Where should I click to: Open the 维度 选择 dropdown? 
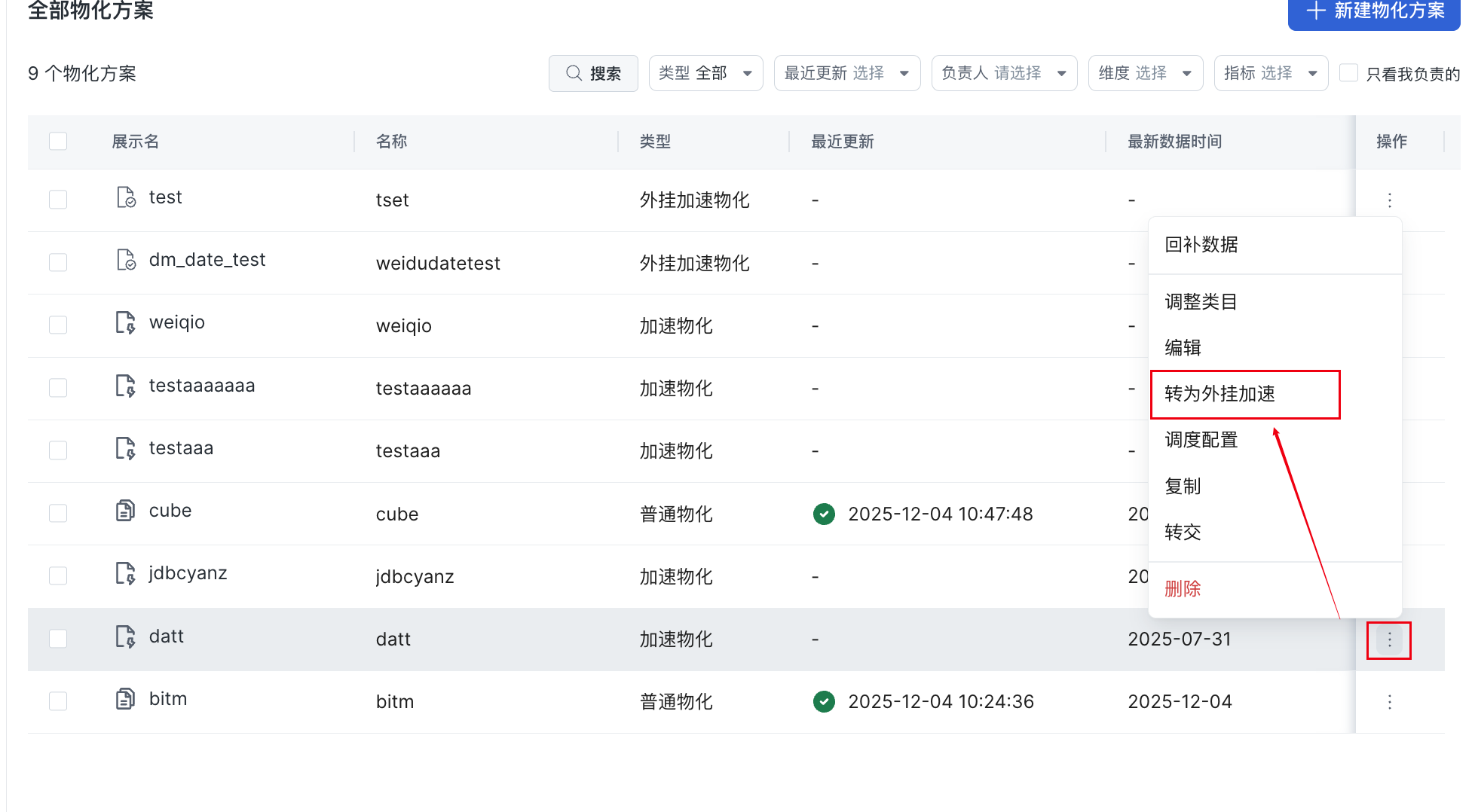pyautogui.click(x=1145, y=73)
